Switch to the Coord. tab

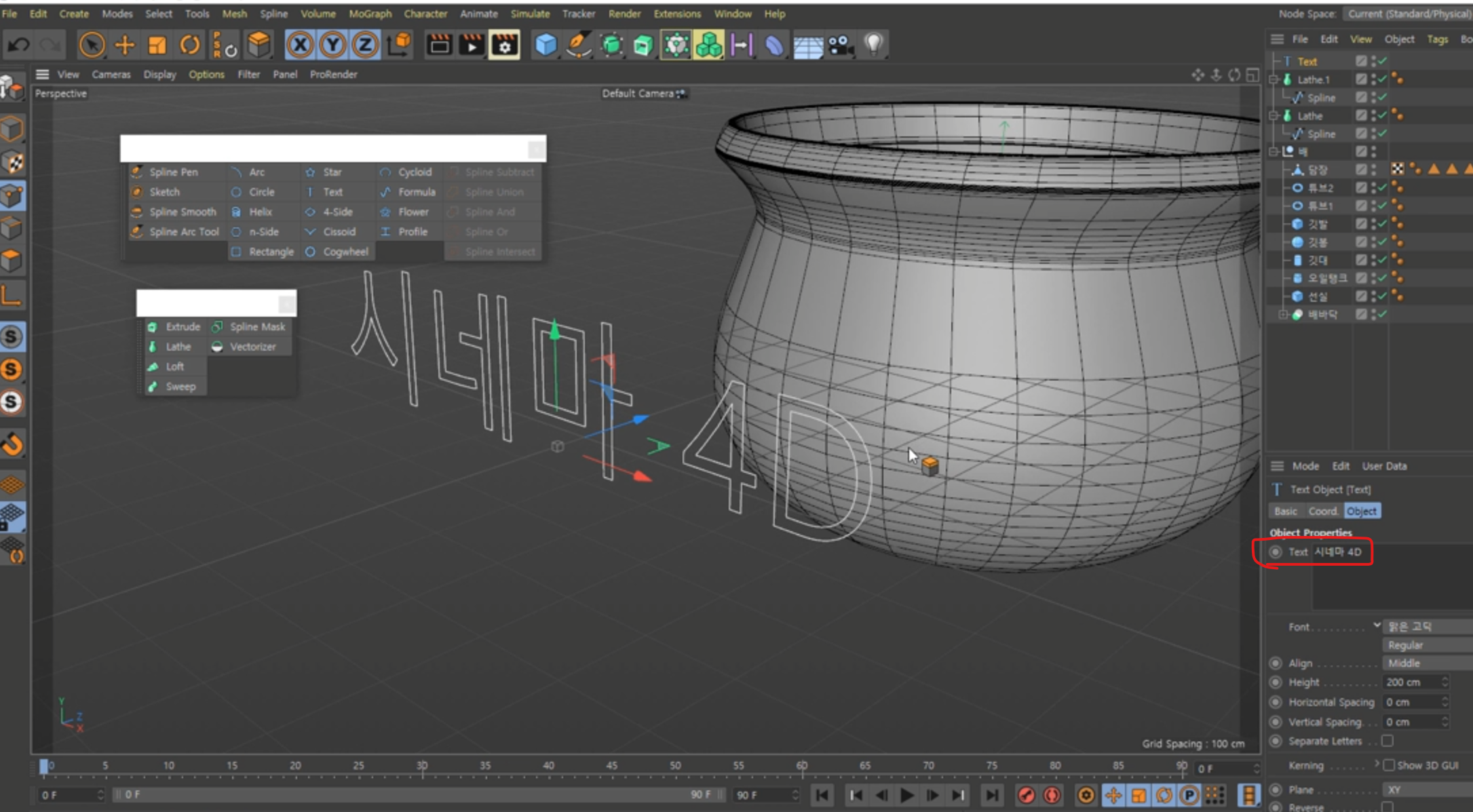[x=1322, y=511]
